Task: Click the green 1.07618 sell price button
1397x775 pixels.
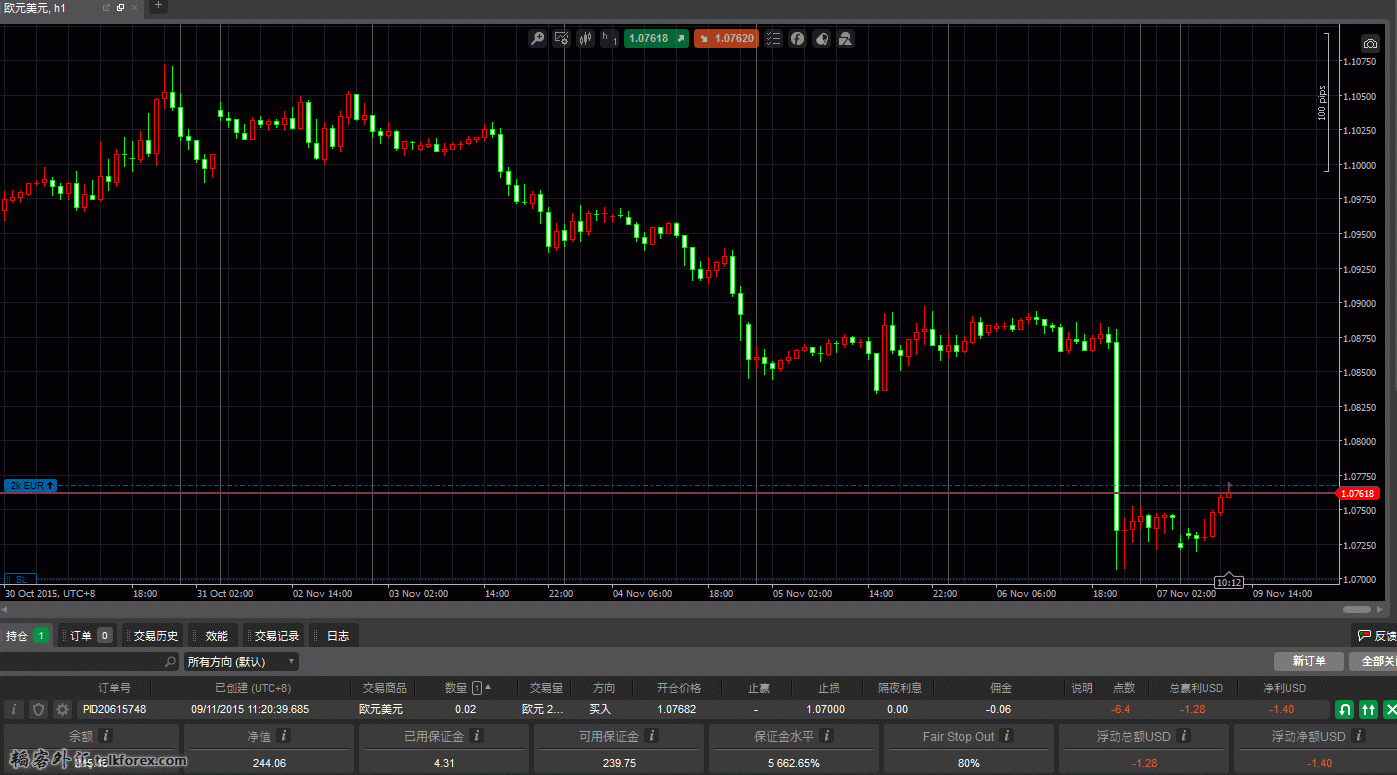Action: click(x=656, y=39)
